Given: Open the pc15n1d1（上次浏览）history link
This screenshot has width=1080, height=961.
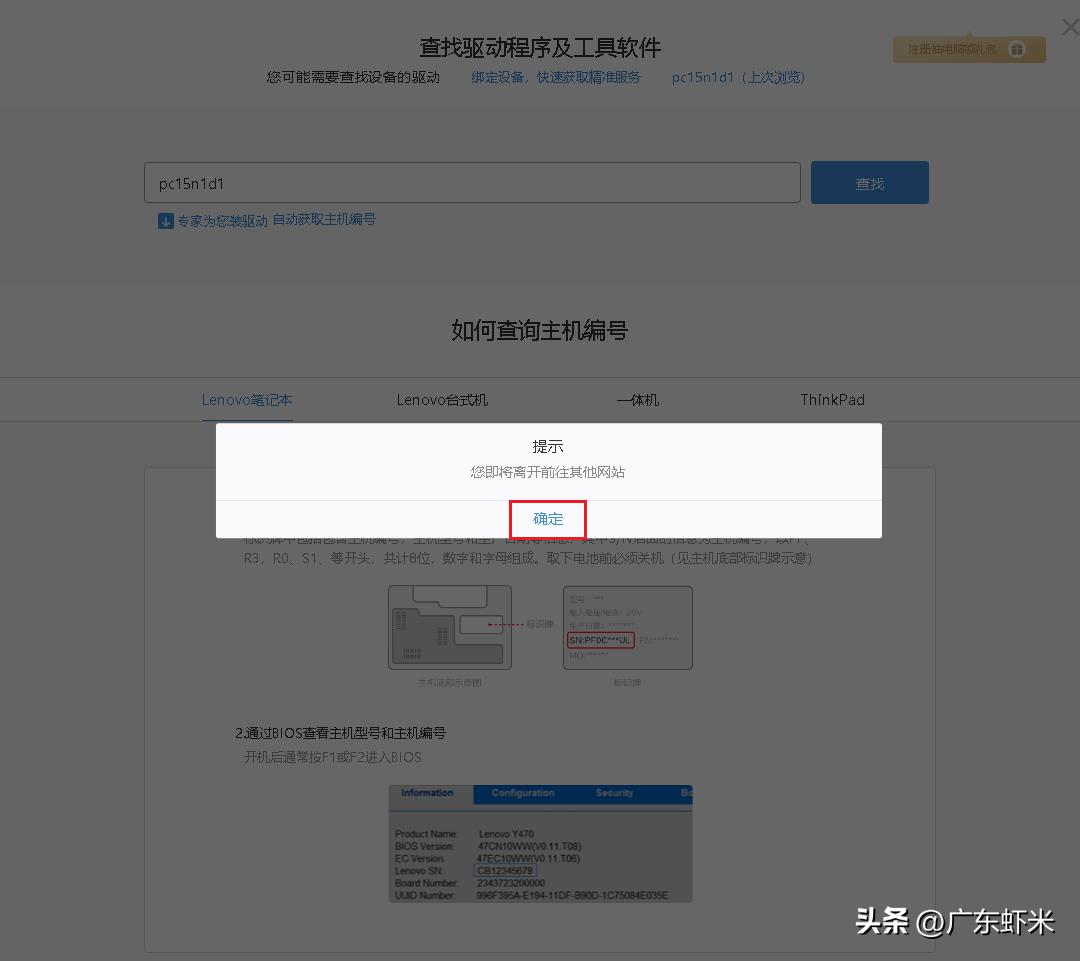Looking at the screenshot, I should point(737,77).
